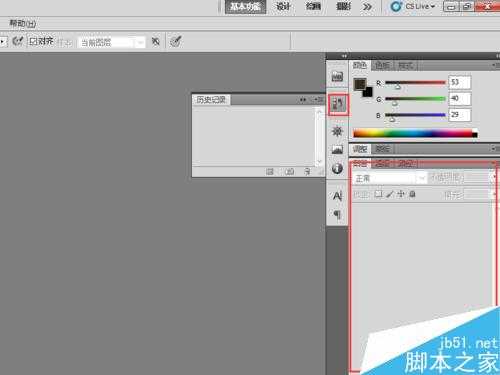Image resolution: width=500 pixels, height=375 pixels.
Task: Toggle lock all padlock icon
Action: click(x=412, y=194)
